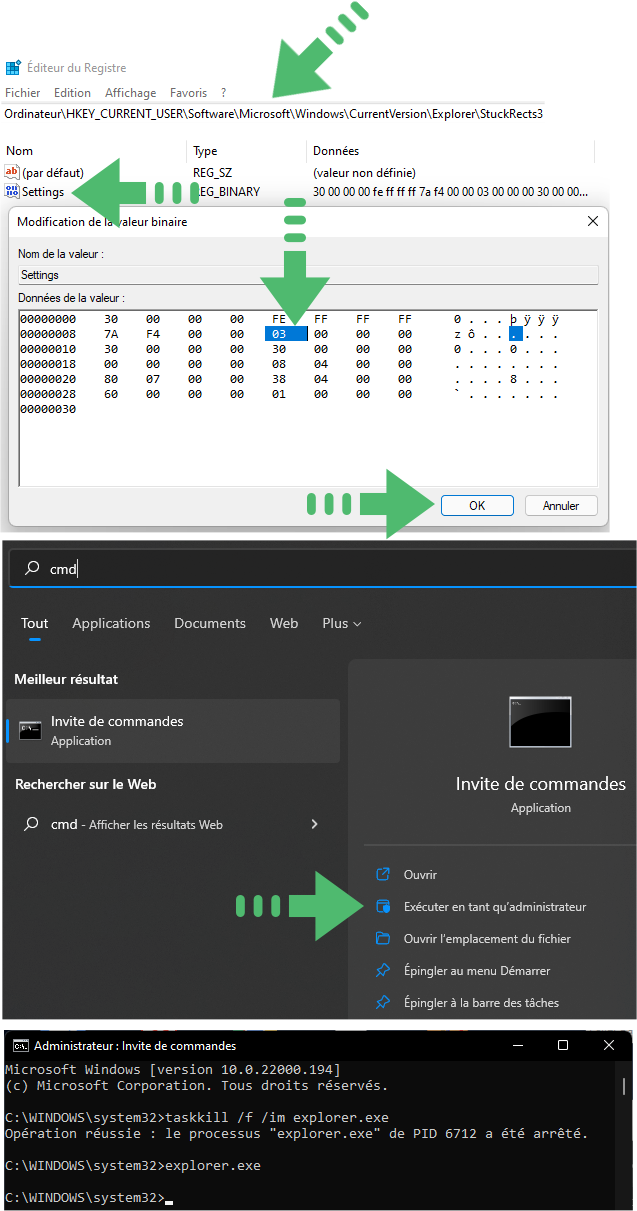Click Ouvrir in the search actions

tap(420, 875)
